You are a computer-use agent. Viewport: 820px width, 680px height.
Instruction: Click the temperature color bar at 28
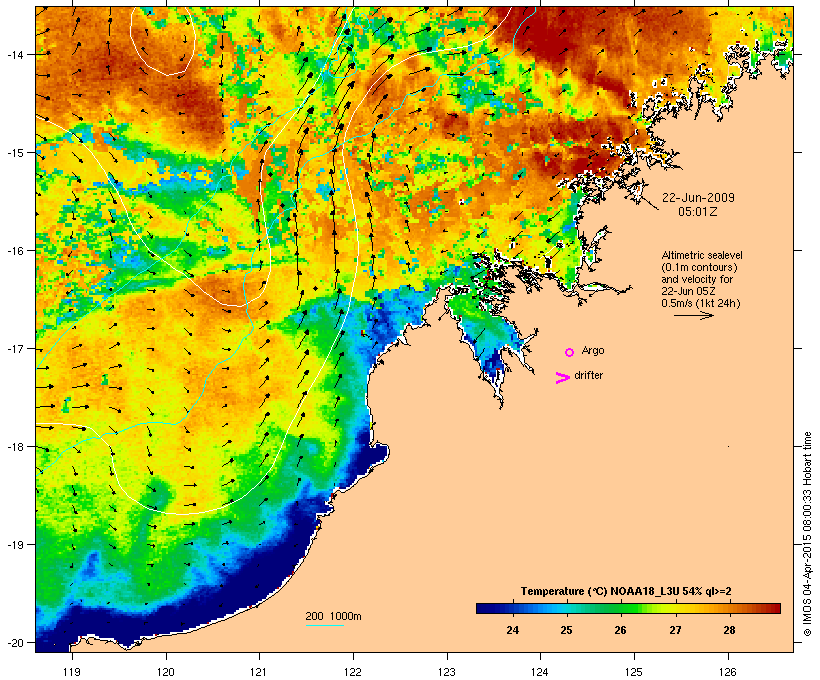(x=729, y=608)
